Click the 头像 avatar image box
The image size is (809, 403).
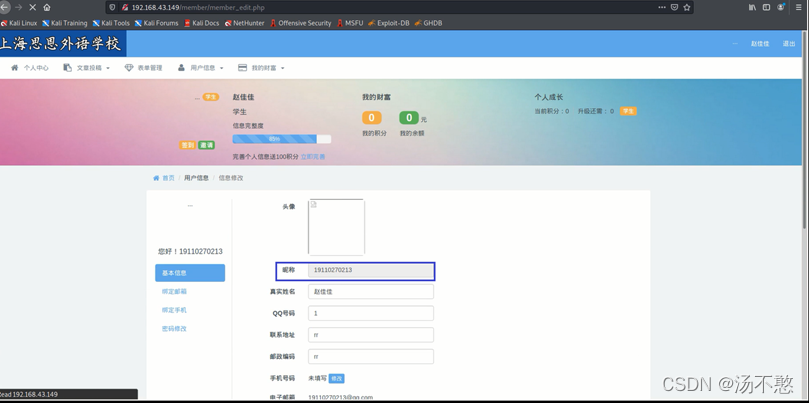[x=336, y=227]
